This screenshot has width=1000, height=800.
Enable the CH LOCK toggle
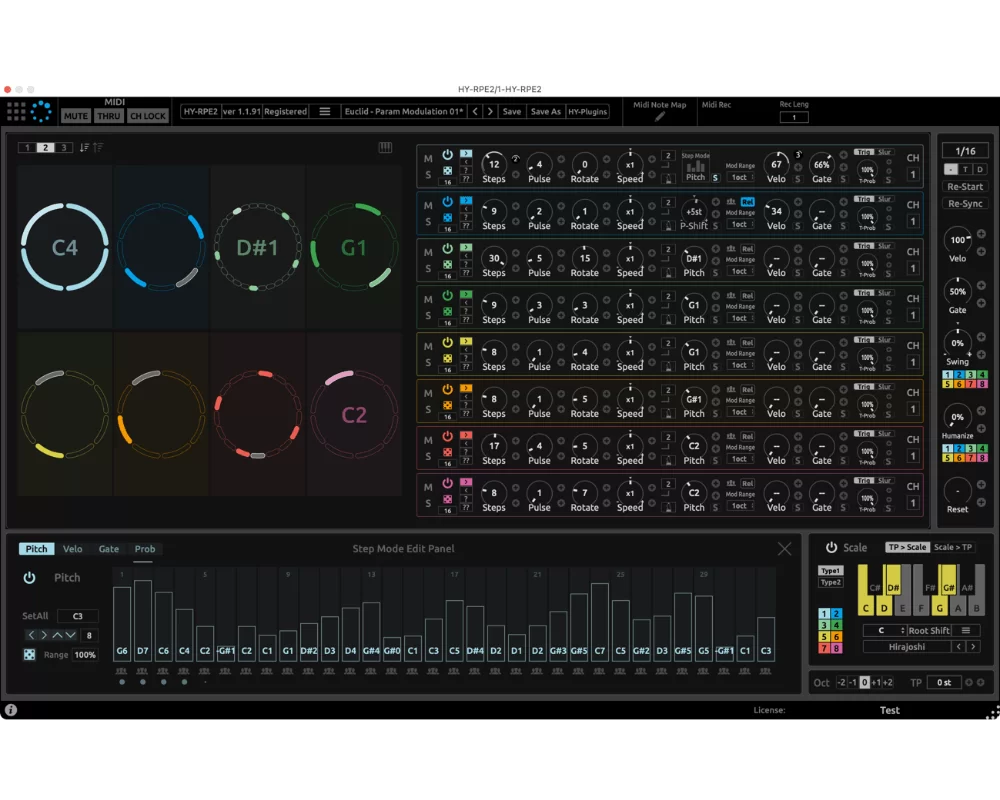pyautogui.click(x=148, y=116)
